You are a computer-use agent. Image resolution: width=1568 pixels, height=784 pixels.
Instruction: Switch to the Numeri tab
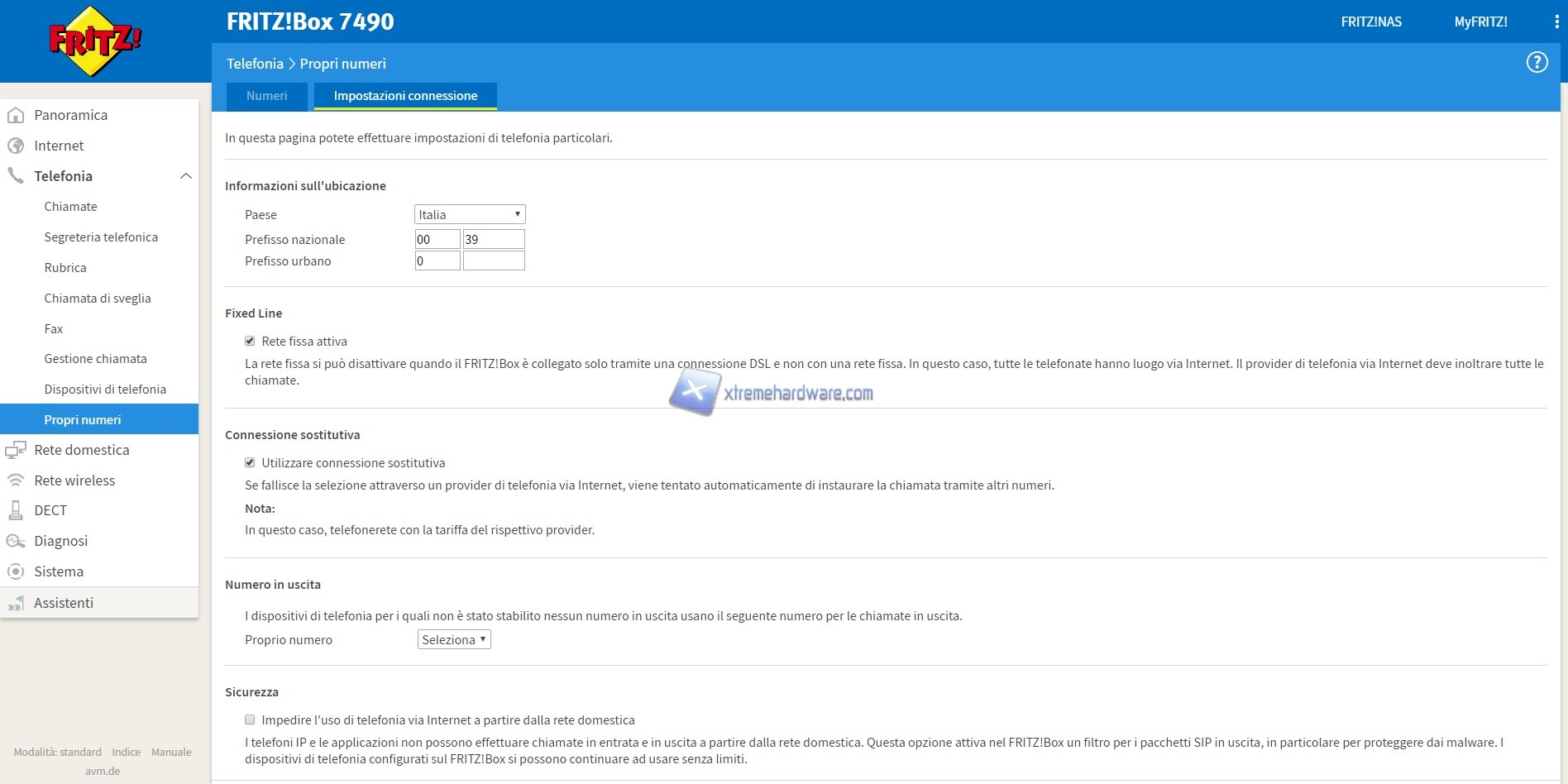point(266,96)
